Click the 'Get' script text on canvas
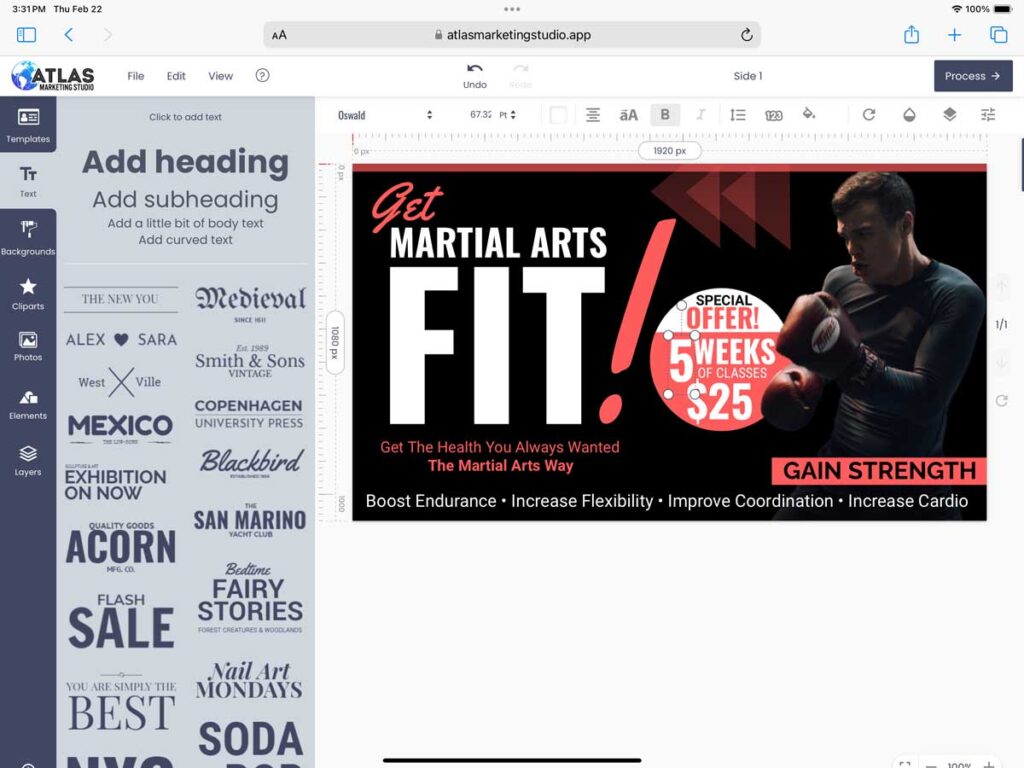This screenshot has height=768, width=1024. (x=406, y=207)
